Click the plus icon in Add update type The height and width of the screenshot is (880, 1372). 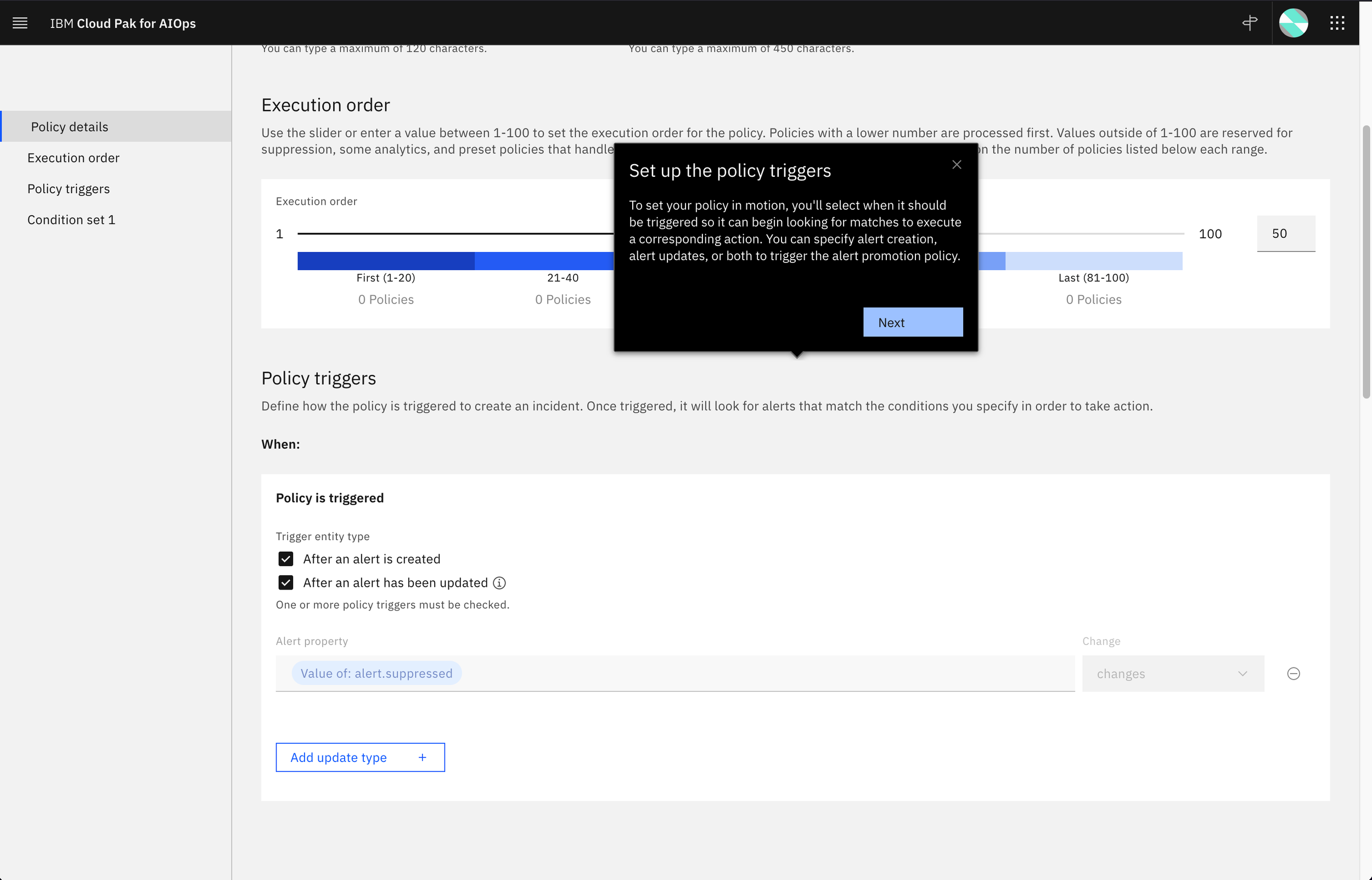(422, 758)
